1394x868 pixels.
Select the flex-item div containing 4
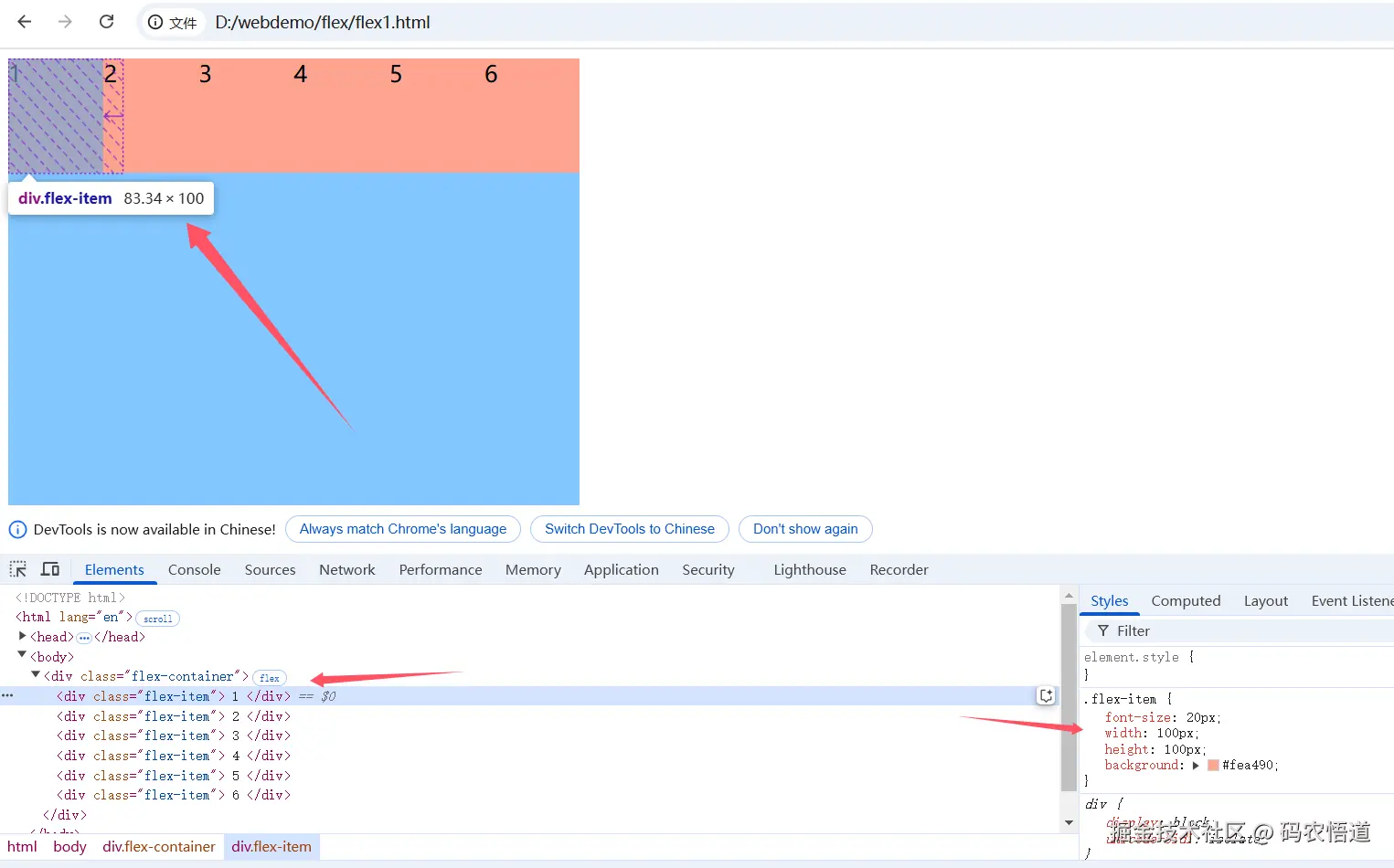[174, 756]
